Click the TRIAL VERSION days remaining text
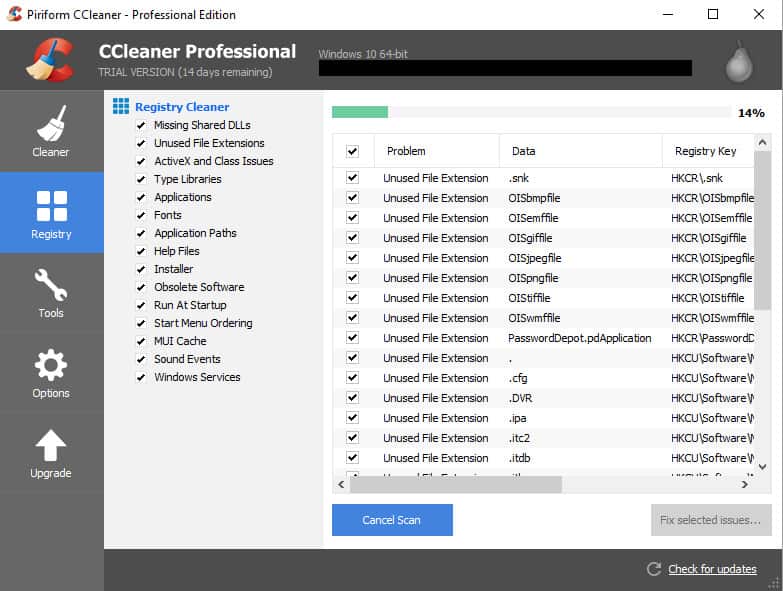Viewport: 783px width, 591px height. [x=185, y=72]
